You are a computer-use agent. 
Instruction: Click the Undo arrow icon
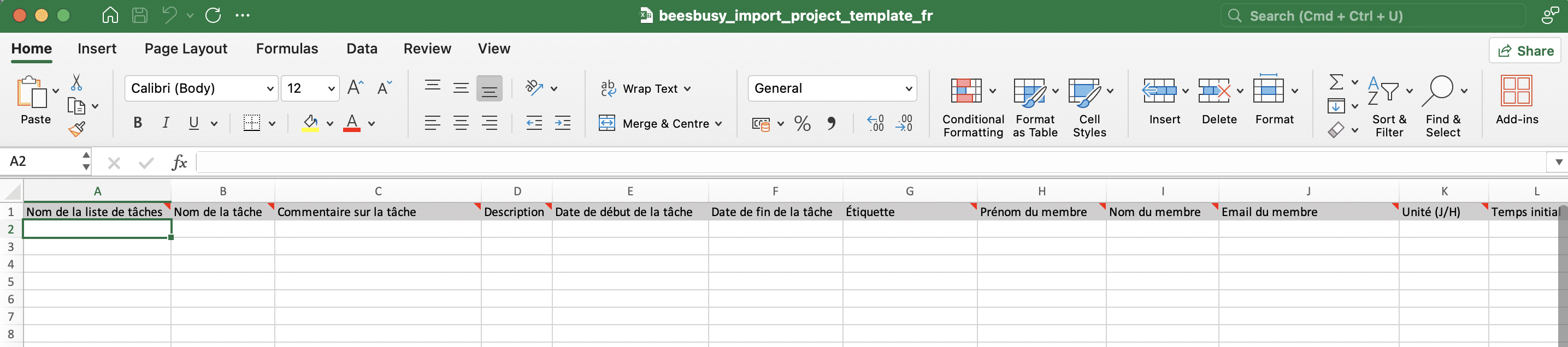coord(169,15)
